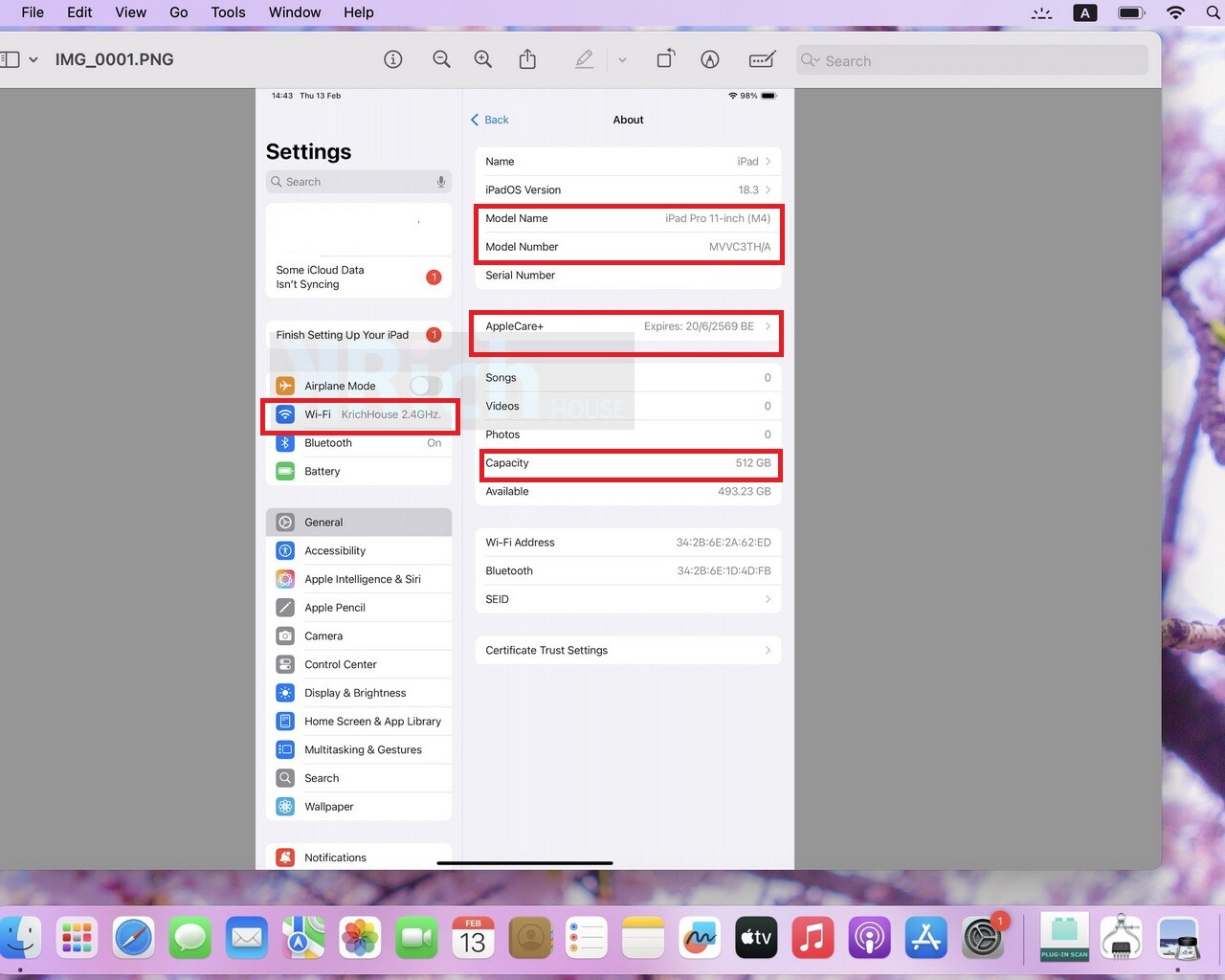Viewport: 1225px width, 980px height.
Task: Rotate the image with the Rotate icon
Action: point(666,59)
